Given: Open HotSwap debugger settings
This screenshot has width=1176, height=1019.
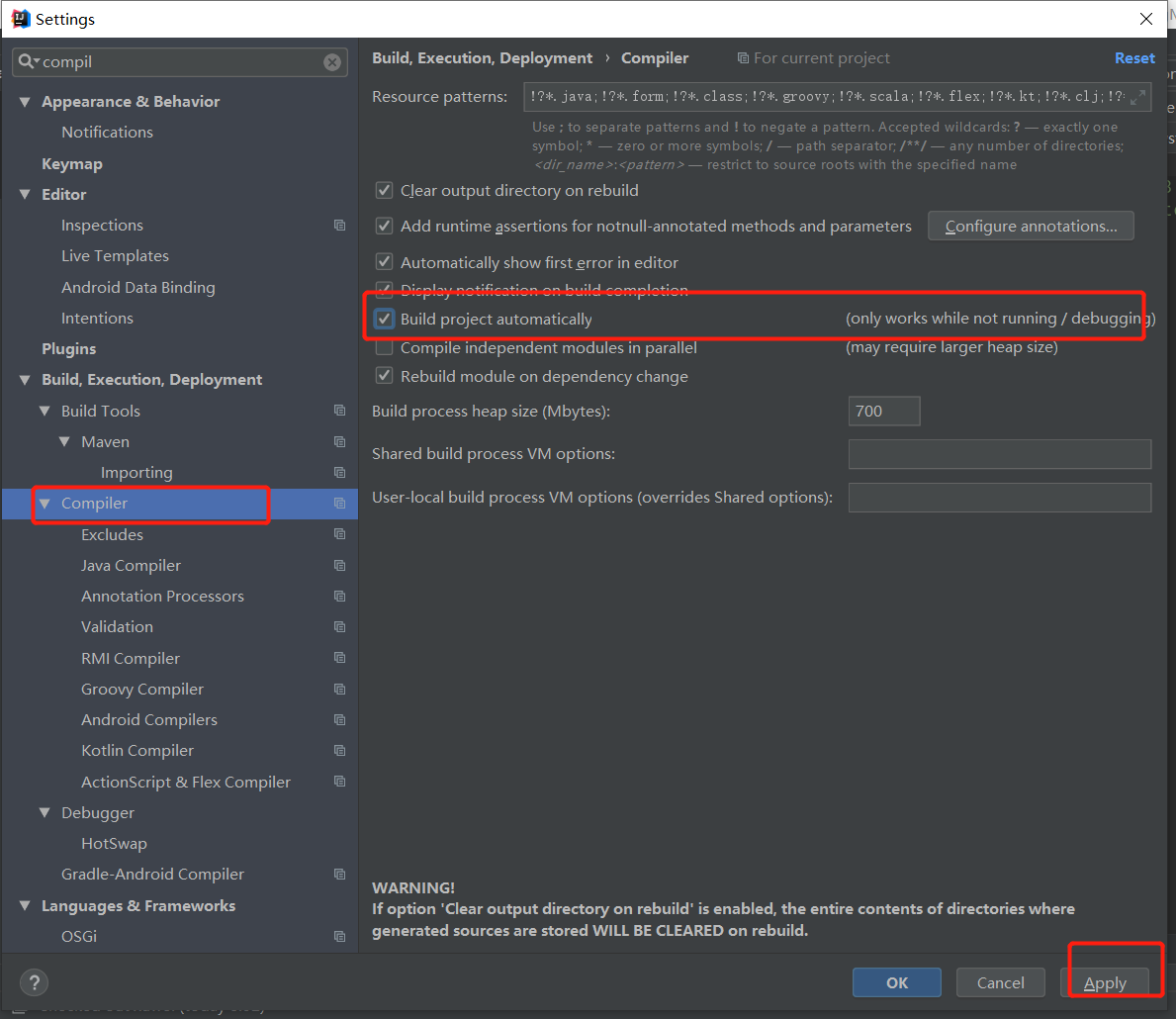Looking at the screenshot, I should [x=114, y=844].
